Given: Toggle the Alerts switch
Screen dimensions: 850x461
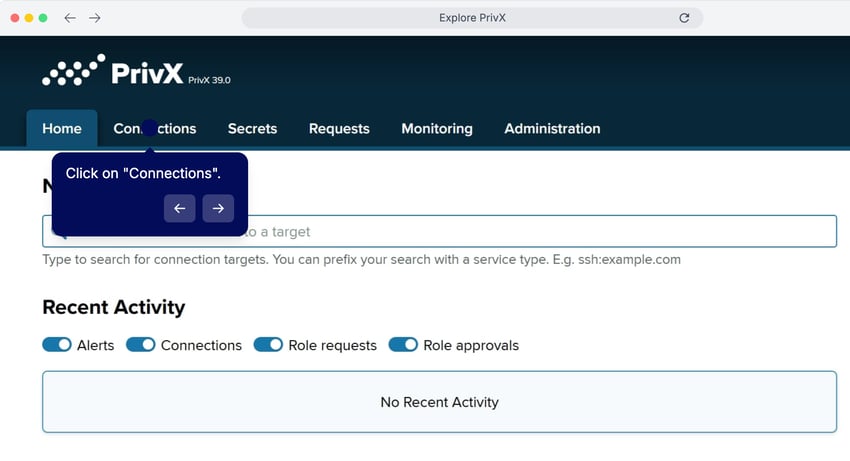Looking at the screenshot, I should (57, 345).
